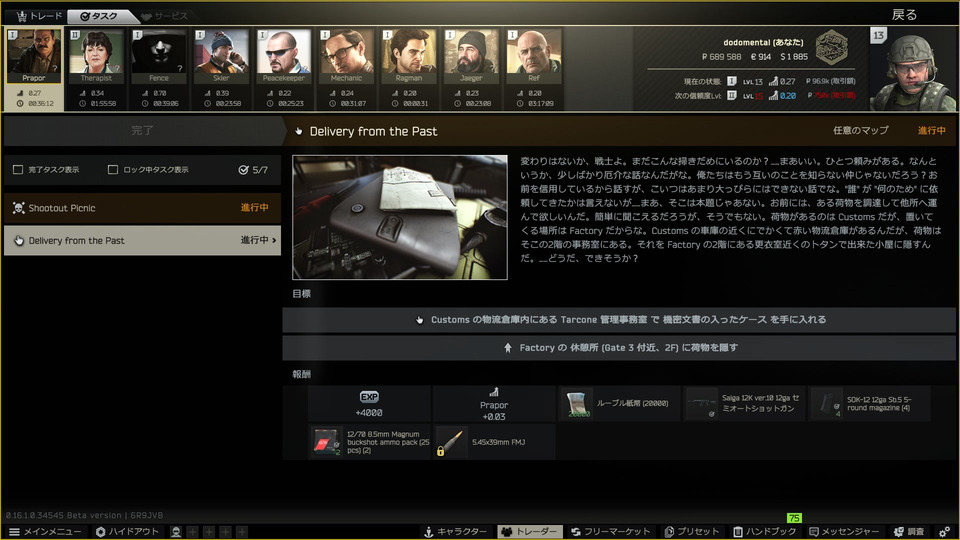
Task: Select the Customs Tarcone case objective row
Action: (618, 320)
